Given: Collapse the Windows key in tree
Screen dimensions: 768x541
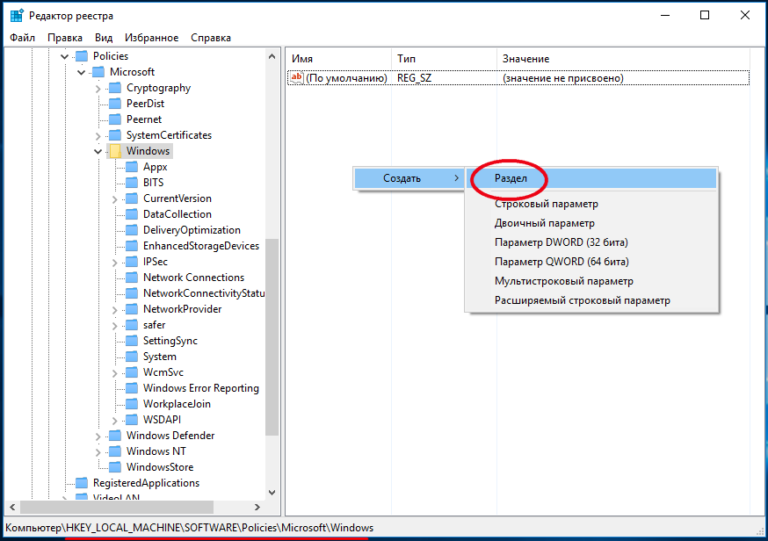Looking at the screenshot, I should pyautogui.click(x=98, y=151).
